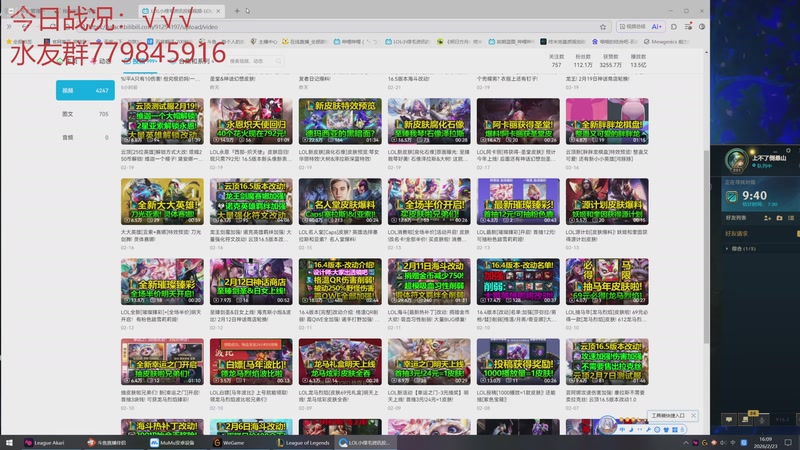The image size is (800, 450).
Task: Open the 新皮肤特效预览 video thumbnail
Action: pos(340,121)
